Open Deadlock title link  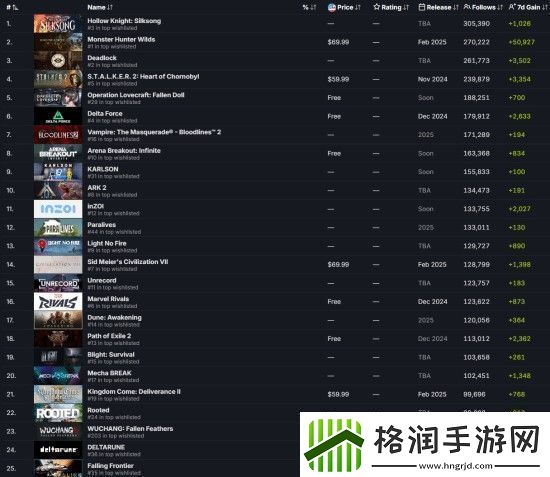pos(102,58)
